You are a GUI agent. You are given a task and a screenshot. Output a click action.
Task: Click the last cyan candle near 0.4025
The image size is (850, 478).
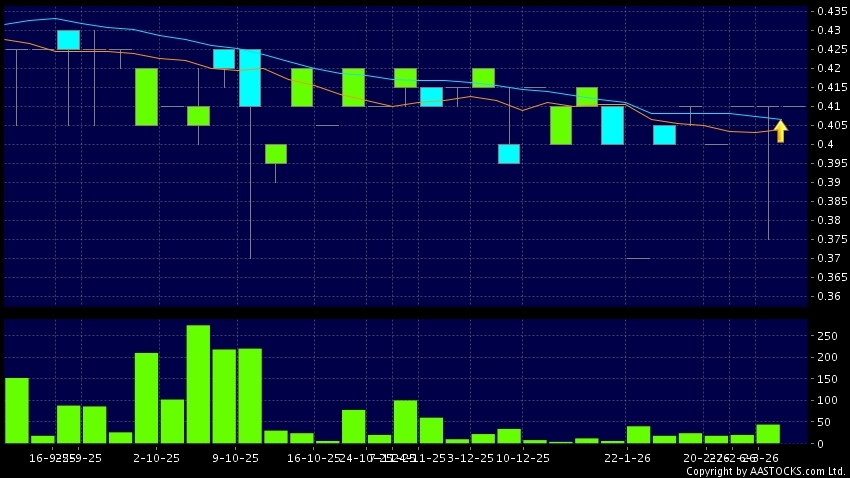point(664,135)
